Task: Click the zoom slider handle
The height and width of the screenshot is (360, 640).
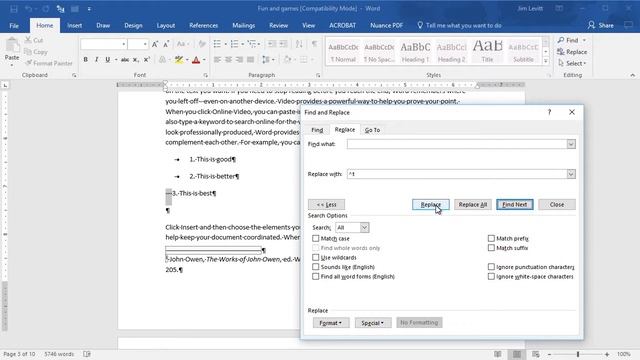Action: 578,354
